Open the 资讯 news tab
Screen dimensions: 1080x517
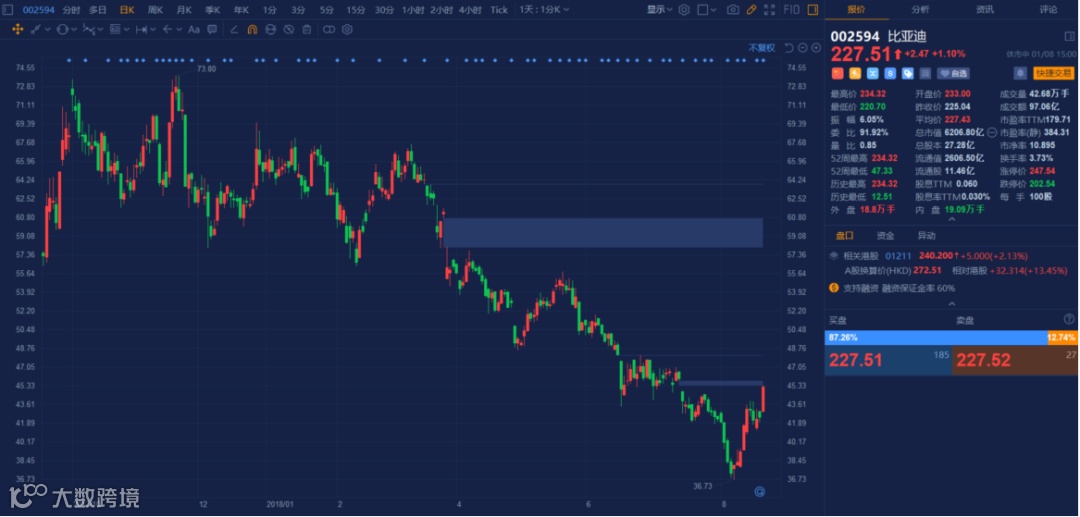[985, 10]
